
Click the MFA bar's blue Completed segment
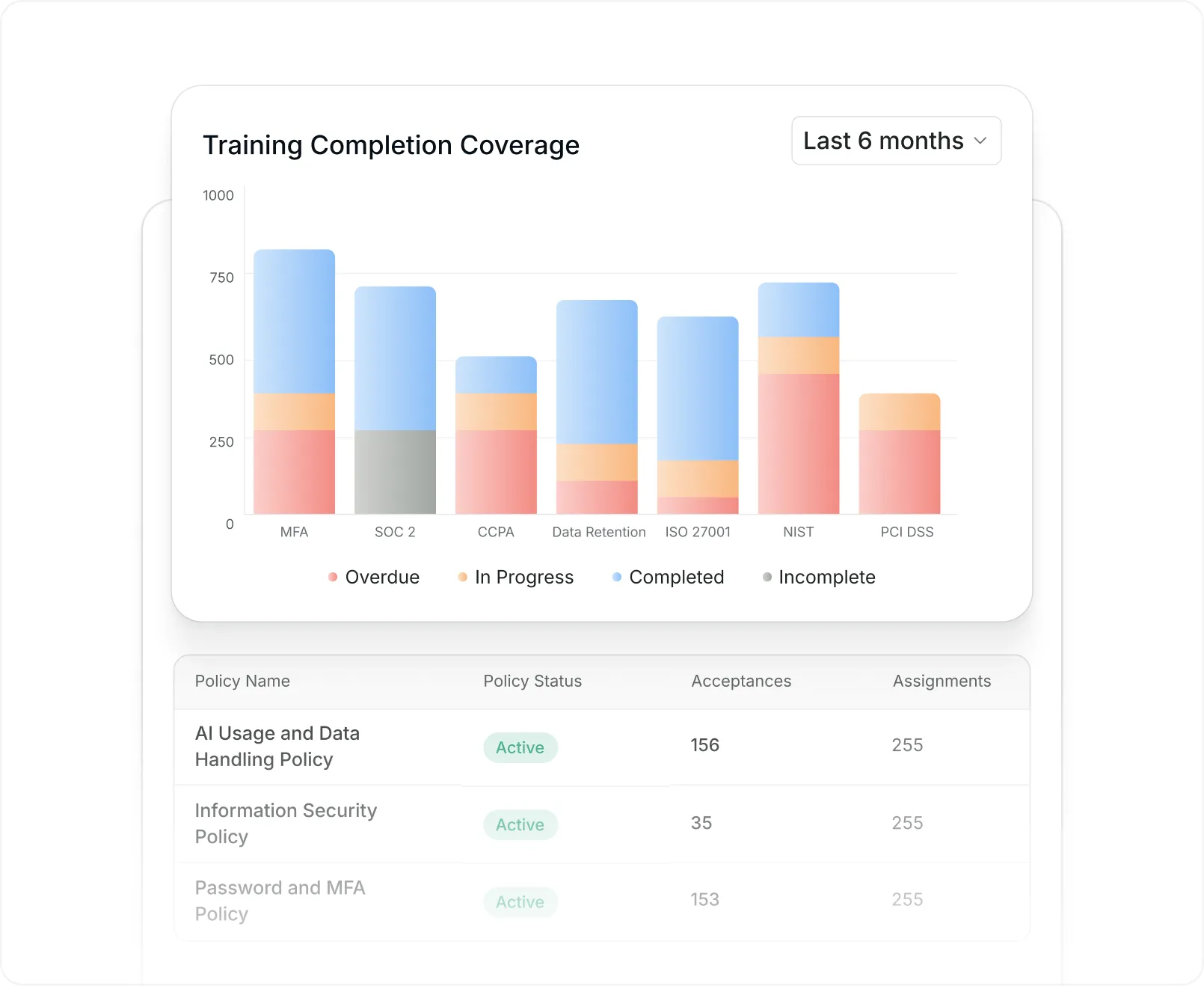[294, 321]
